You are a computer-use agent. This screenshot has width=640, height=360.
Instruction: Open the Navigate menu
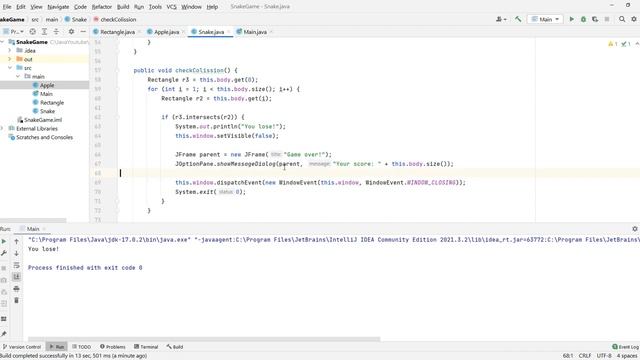58,7
